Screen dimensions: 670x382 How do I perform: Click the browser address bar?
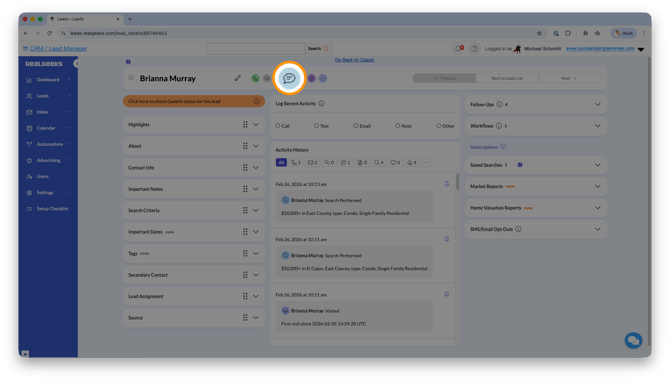coord(295,33)
